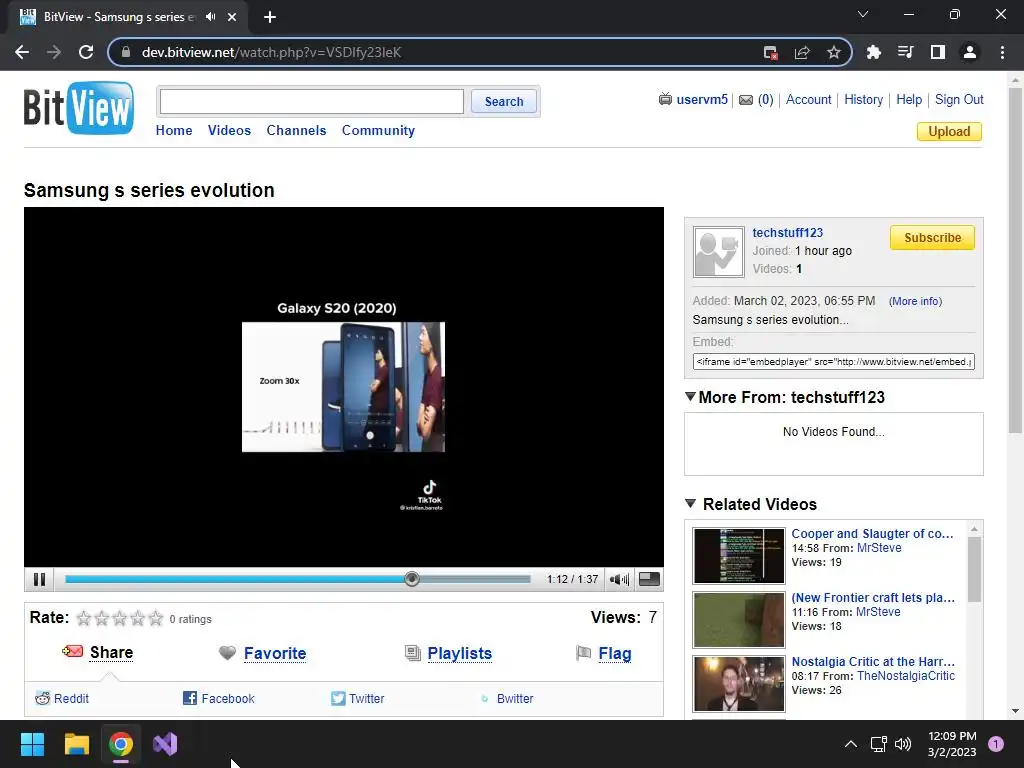Mute the video player volume icon

click(x=618, y=579)
